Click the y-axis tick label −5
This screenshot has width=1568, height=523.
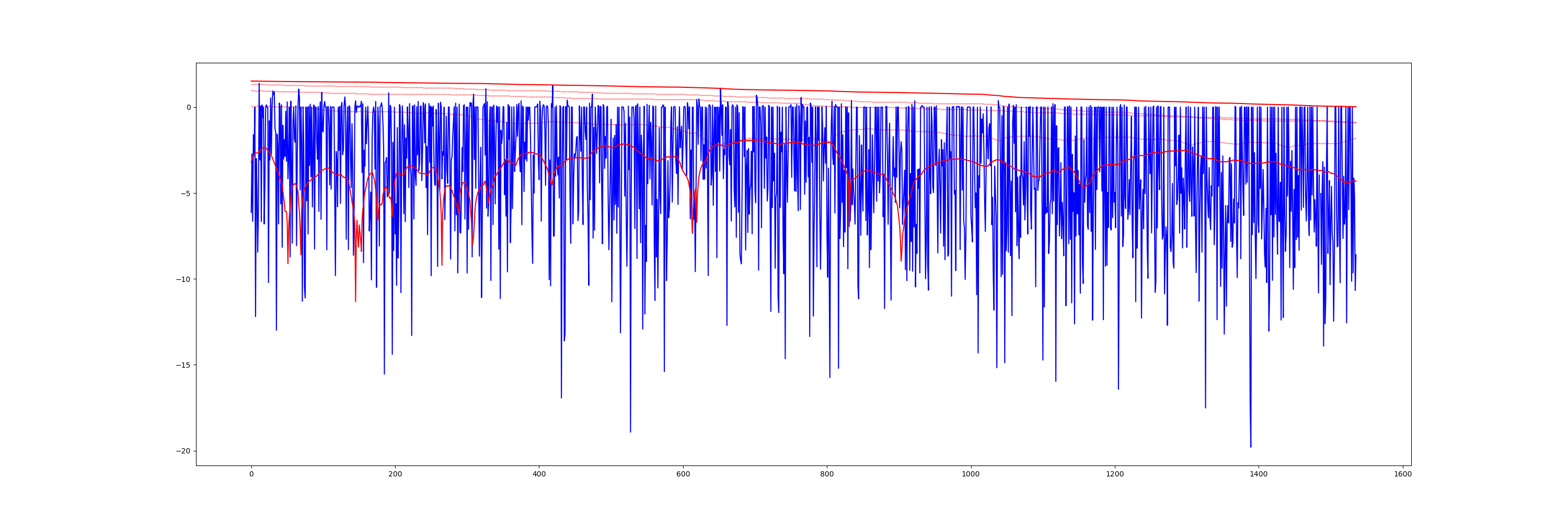pyautogui.click(x=186, y=194)
